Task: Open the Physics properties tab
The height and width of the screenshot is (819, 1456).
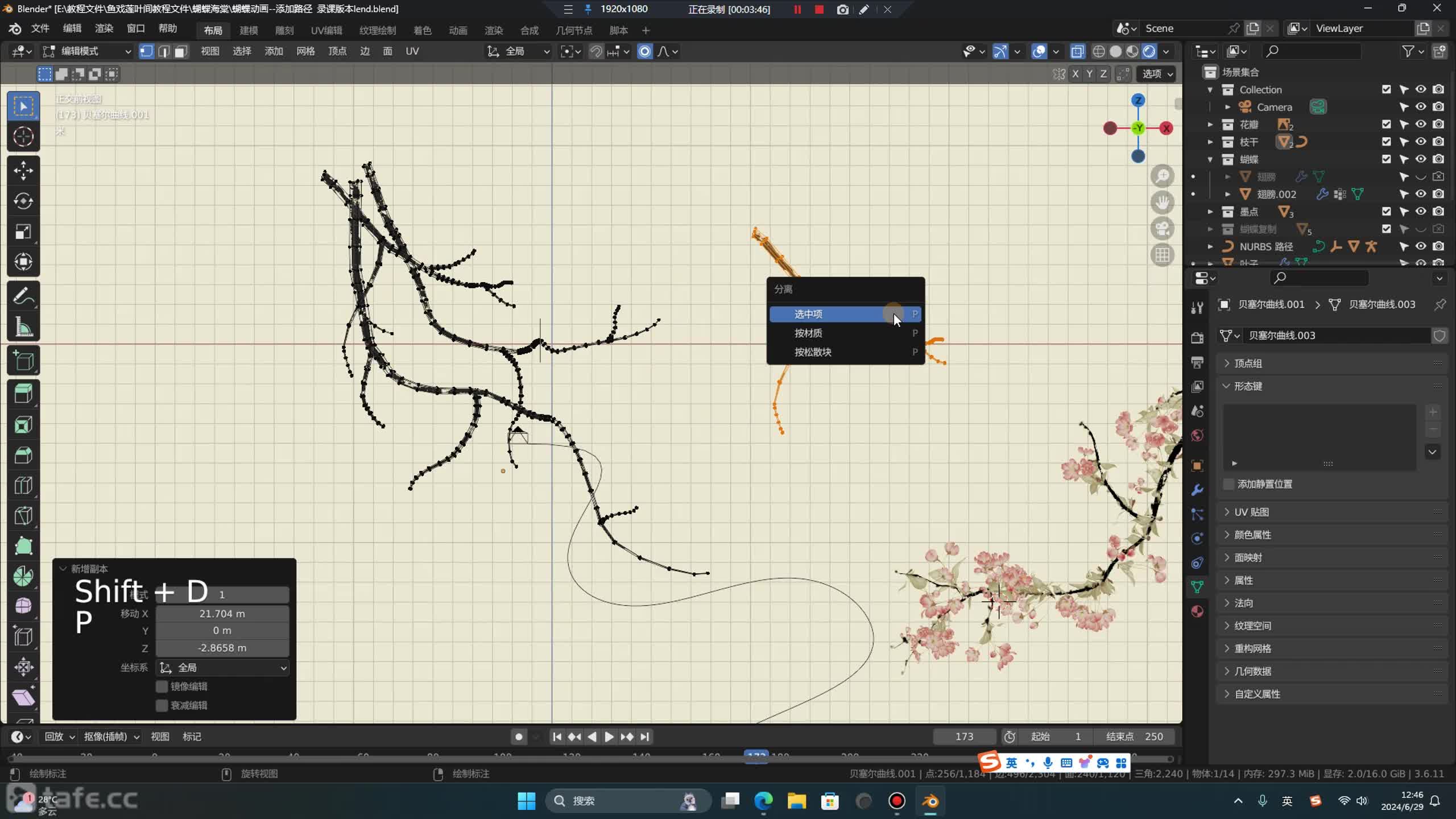Action: tap(1197, 539)
